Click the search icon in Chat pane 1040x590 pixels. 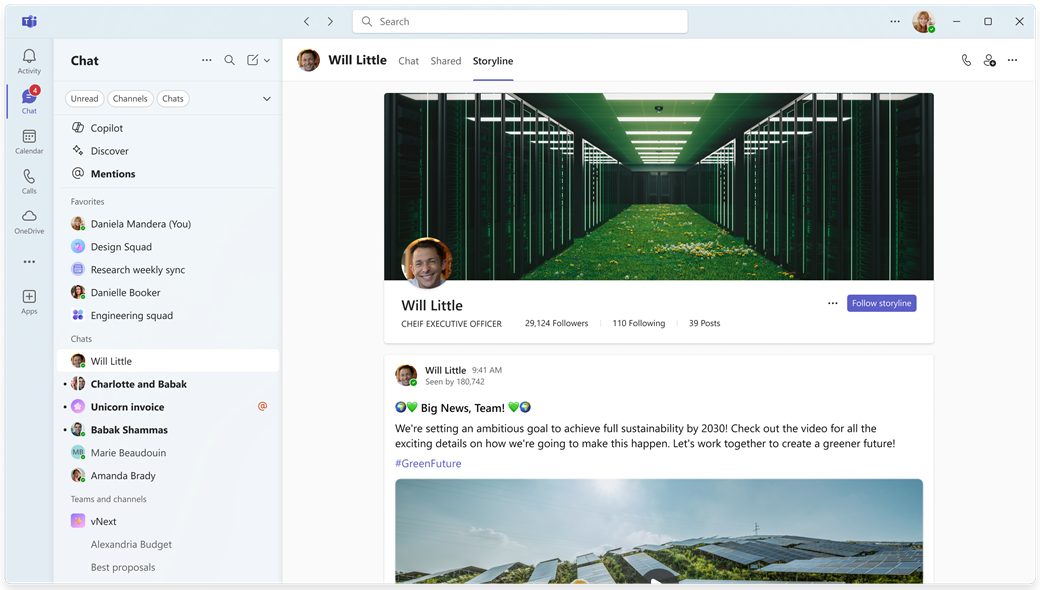(x=229, y=61)
